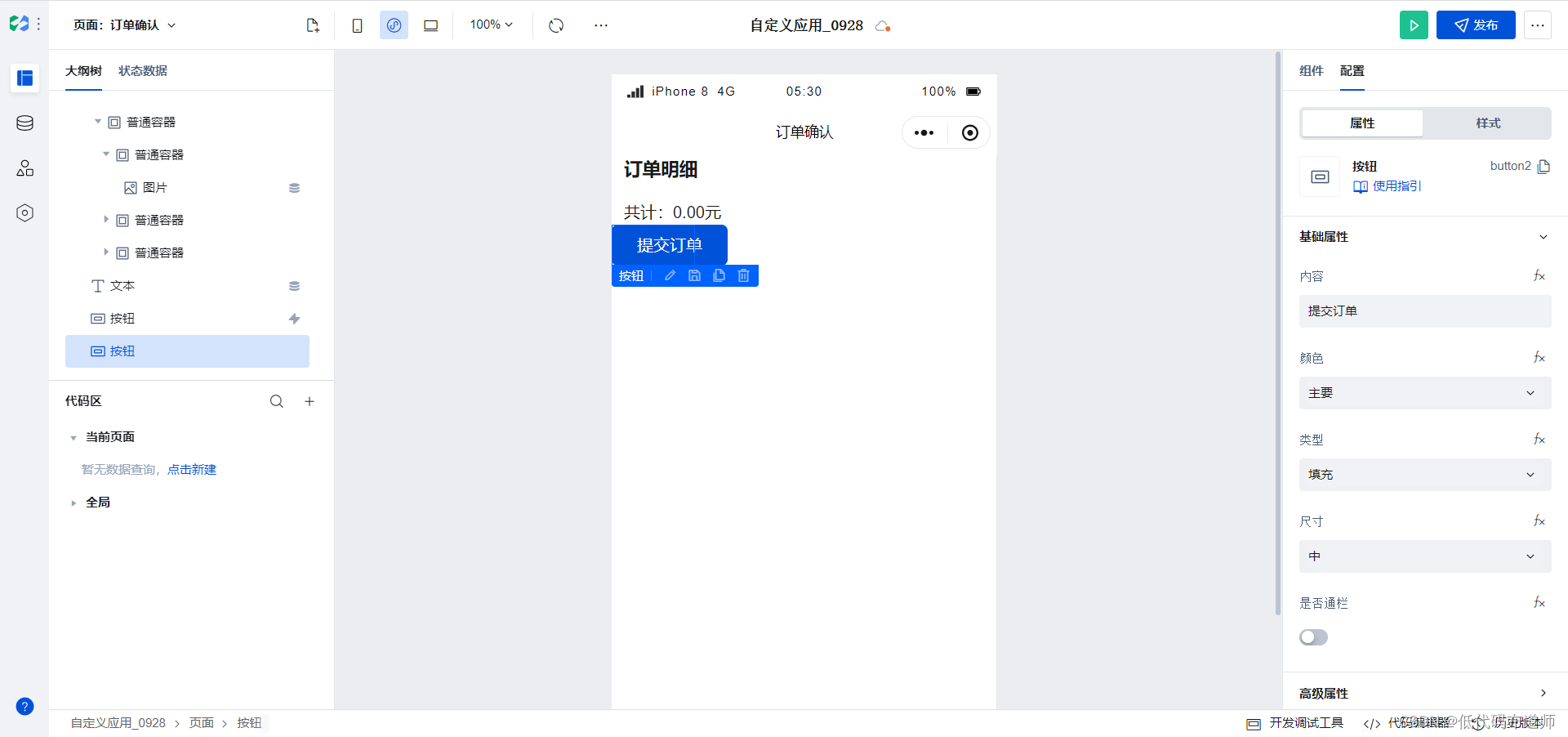Duplicate the selected button via copy icon
1568x737 pixels.
(x=719, y=276)
